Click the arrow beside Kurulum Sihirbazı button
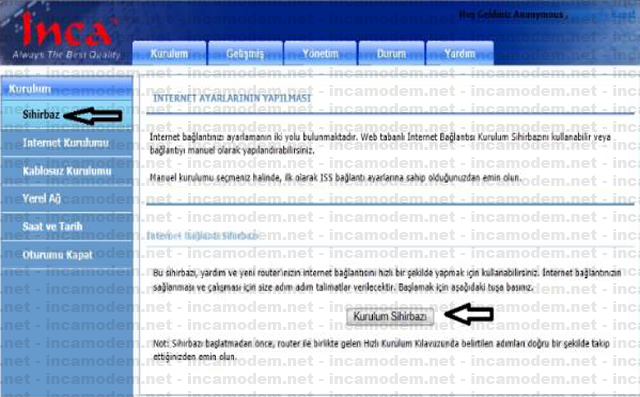The image size is (640, 397). tap(469, 314)
